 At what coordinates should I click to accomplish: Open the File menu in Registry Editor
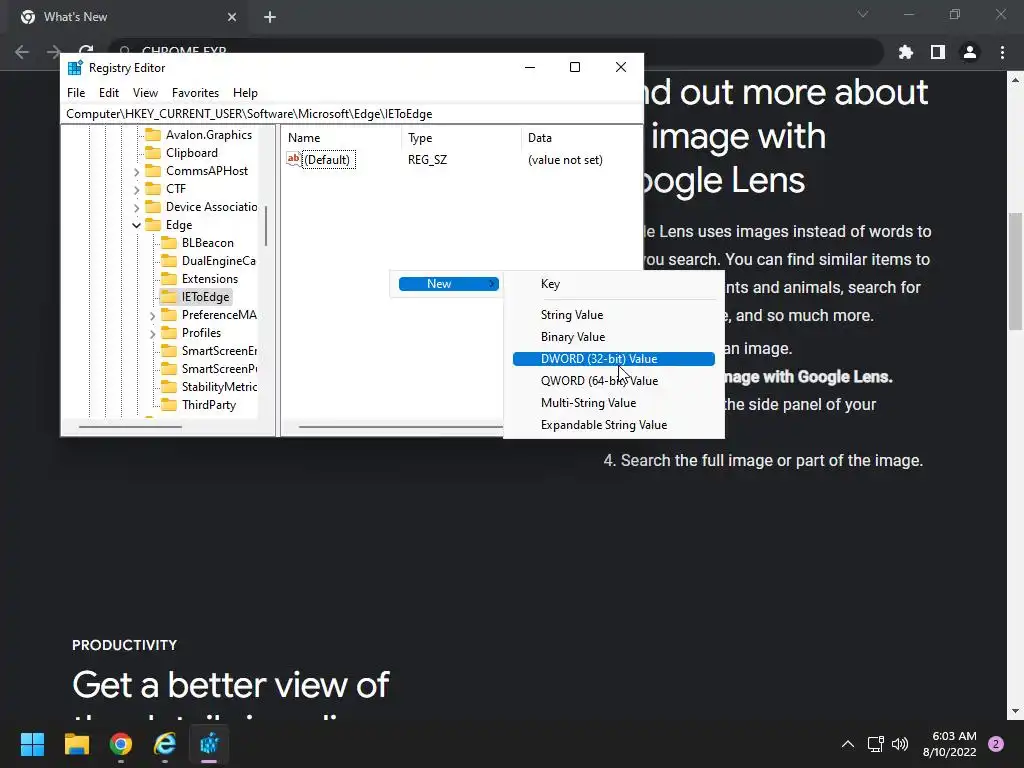(x=76, y=93)
